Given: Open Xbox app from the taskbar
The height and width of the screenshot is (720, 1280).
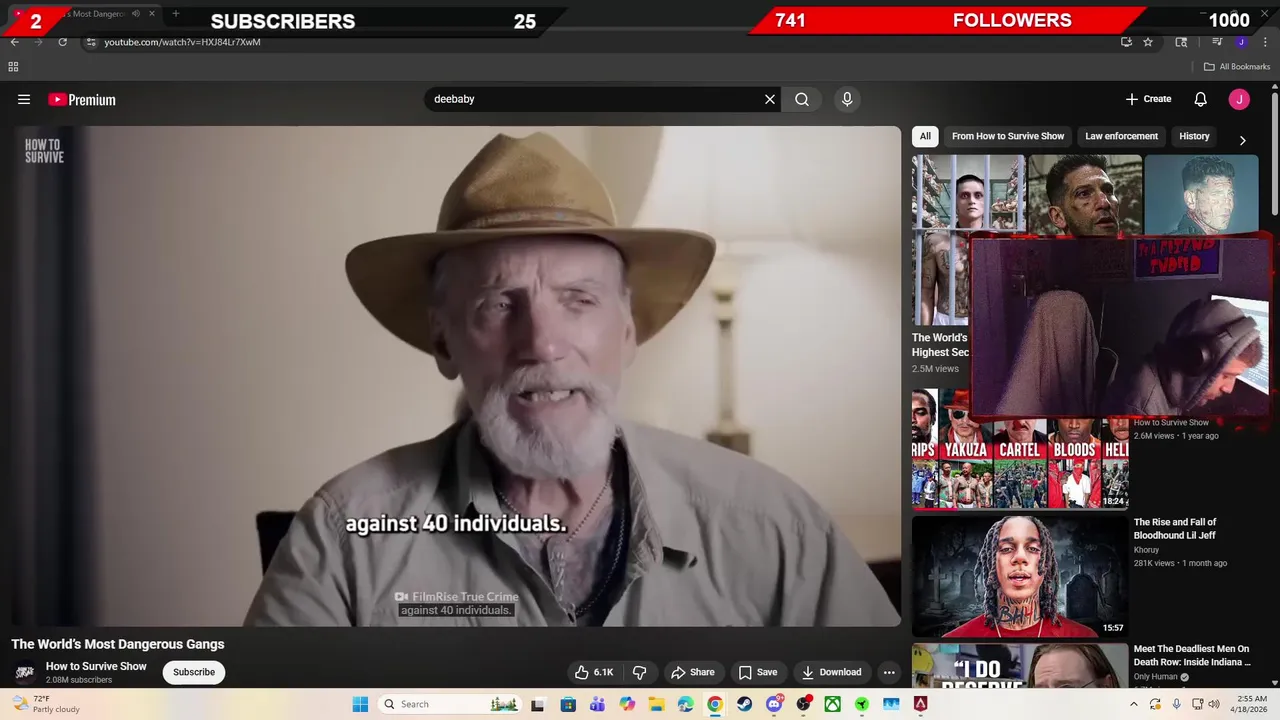Looking at the screenshot, I should tap(832, 704).
